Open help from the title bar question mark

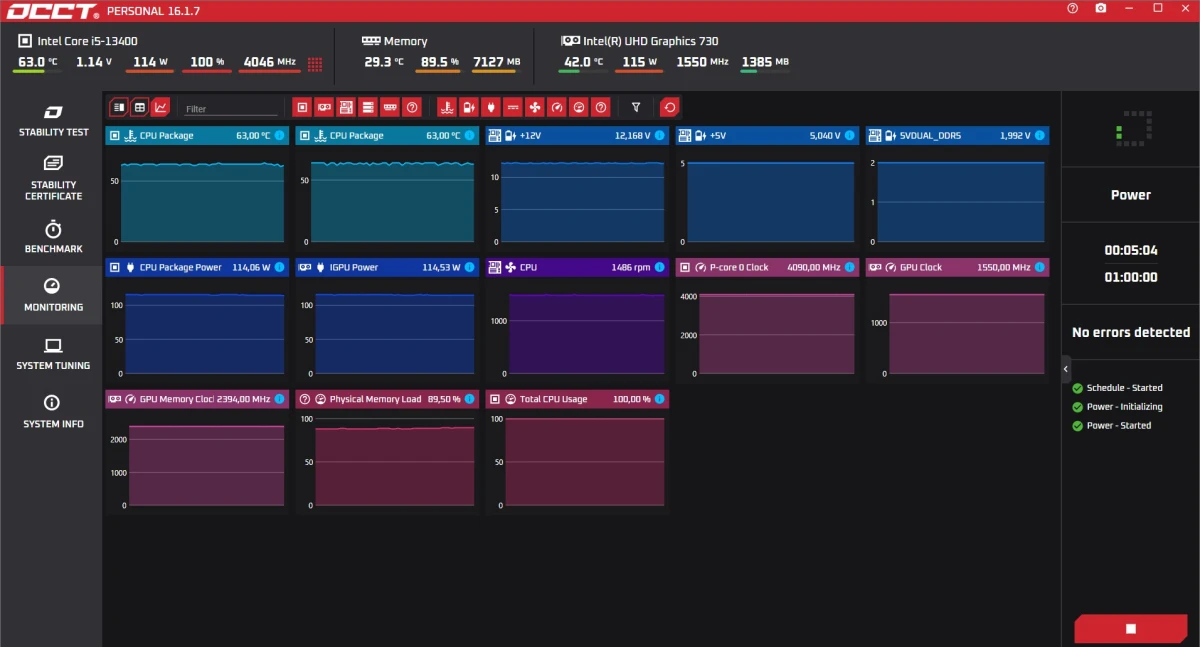pos(1073,8)
